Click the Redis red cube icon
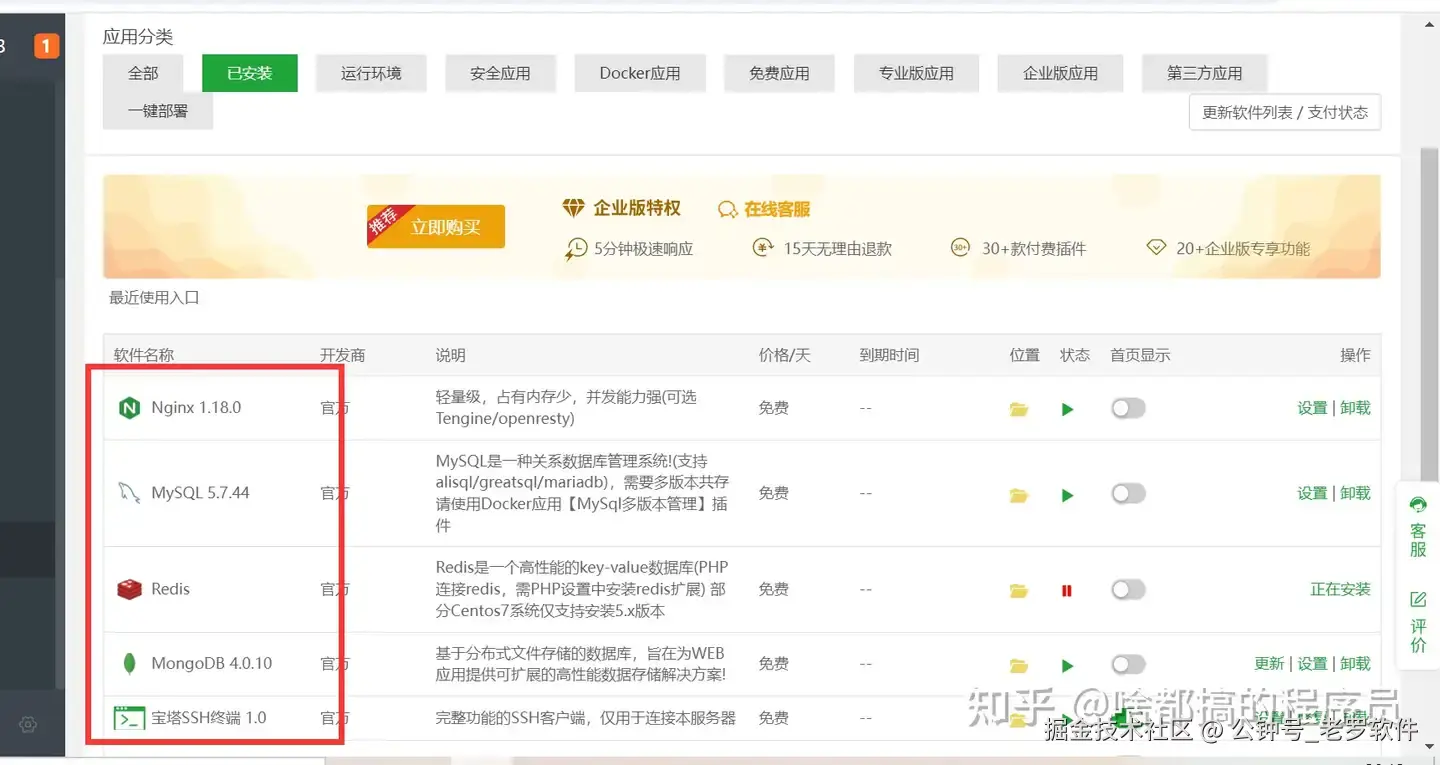The image size is (1440, 765). [129, 589]
